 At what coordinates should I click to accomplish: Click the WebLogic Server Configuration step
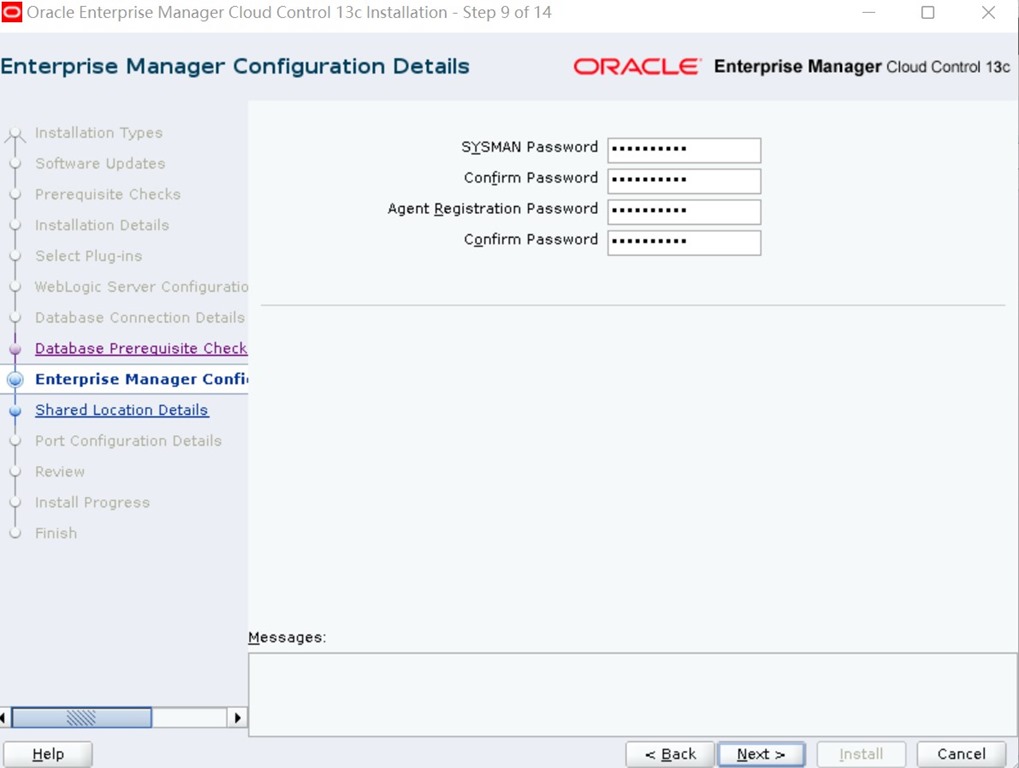141,287
